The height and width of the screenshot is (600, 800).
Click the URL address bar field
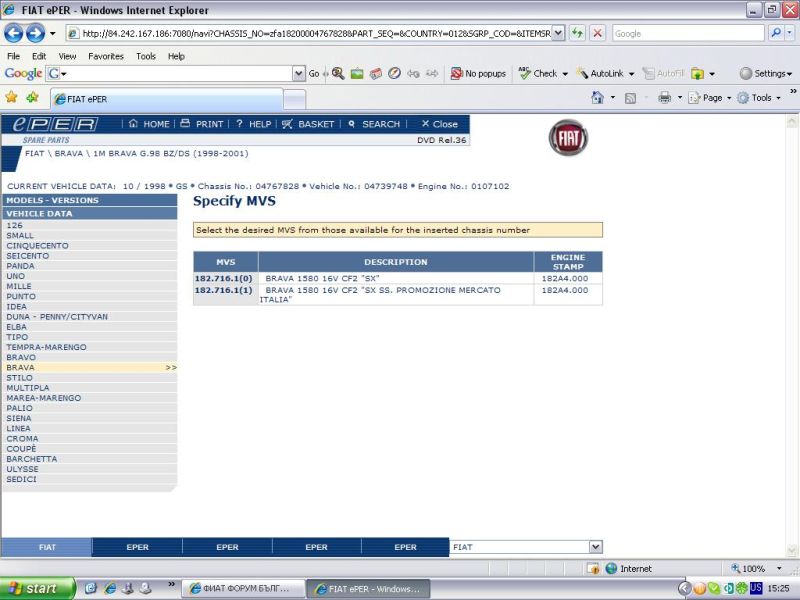pyautogui.click(x=310, y=33)
